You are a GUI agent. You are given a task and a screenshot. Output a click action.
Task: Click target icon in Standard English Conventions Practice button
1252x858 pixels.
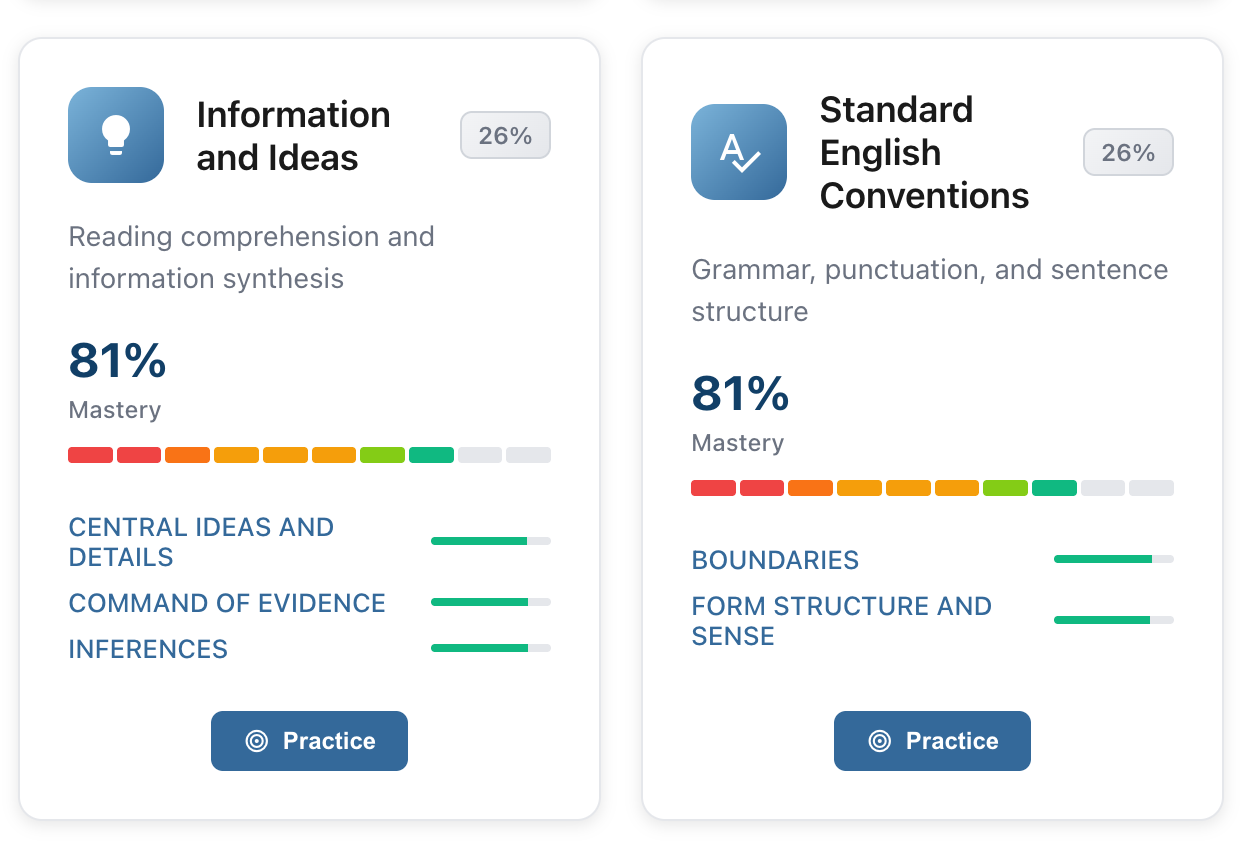click(x=880, y=741)
